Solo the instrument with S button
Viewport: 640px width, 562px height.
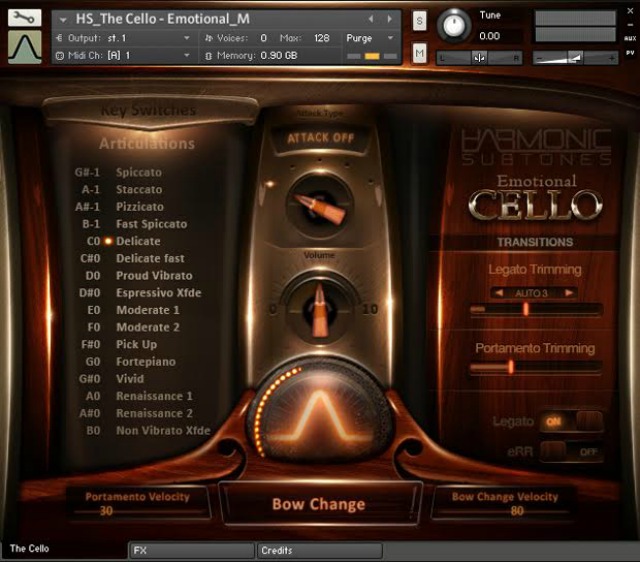point(419,21)
